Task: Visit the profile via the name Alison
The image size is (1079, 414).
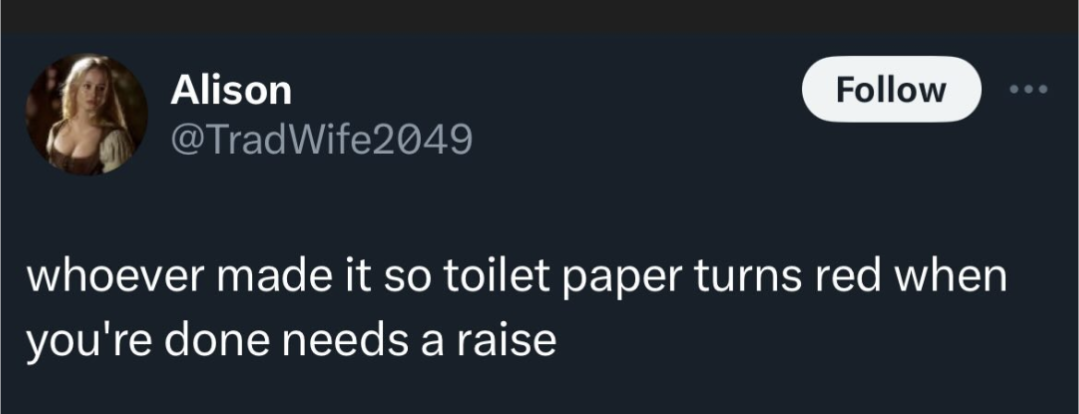Action: [x=231, y=91]
